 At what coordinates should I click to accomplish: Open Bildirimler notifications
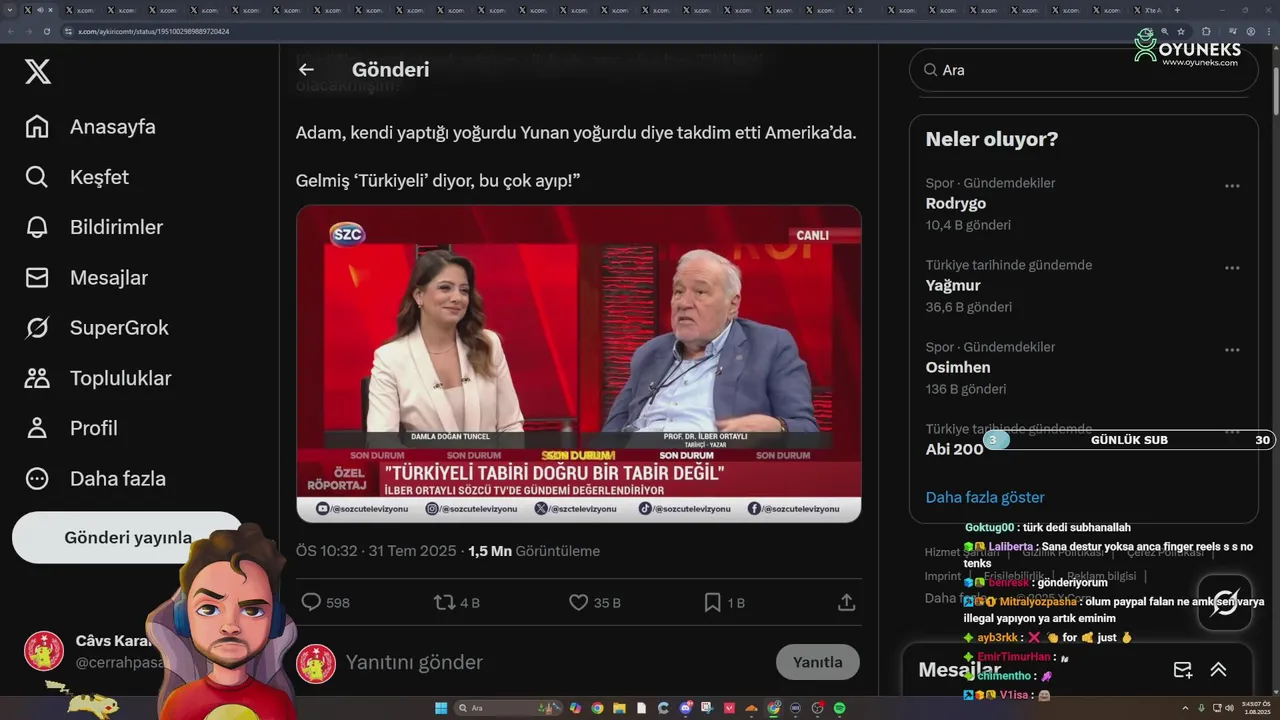(x=94, y=227)
